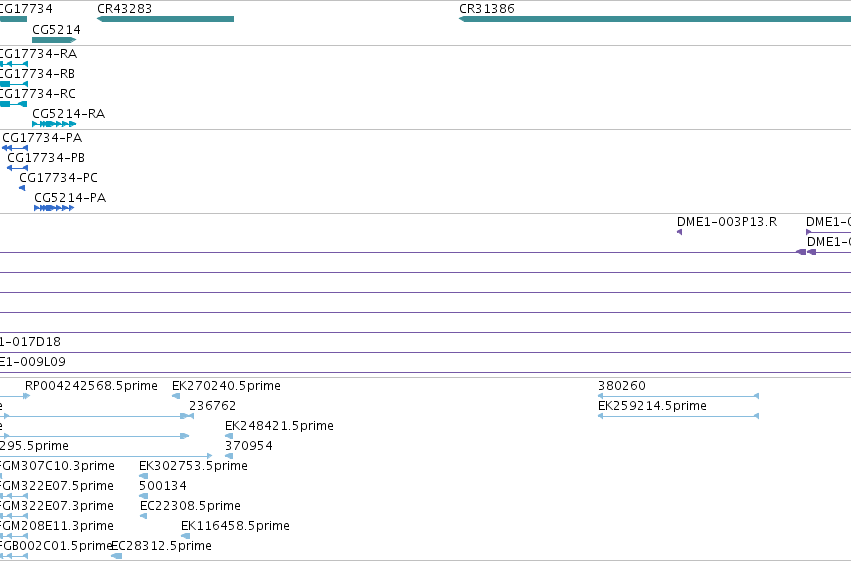This screenshot has width=851, height=561.
Task: Select the 380260 feature span line
Action: tap(678, 396)
